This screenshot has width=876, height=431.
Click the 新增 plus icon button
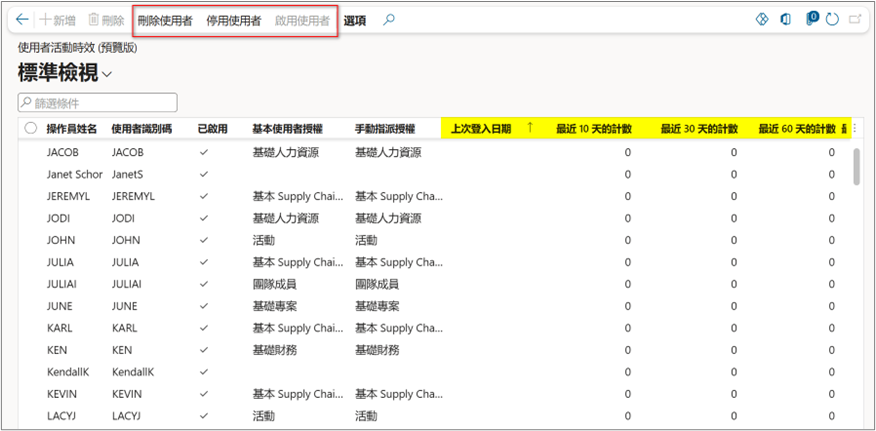pyautogui.click(x=59, y=20)
